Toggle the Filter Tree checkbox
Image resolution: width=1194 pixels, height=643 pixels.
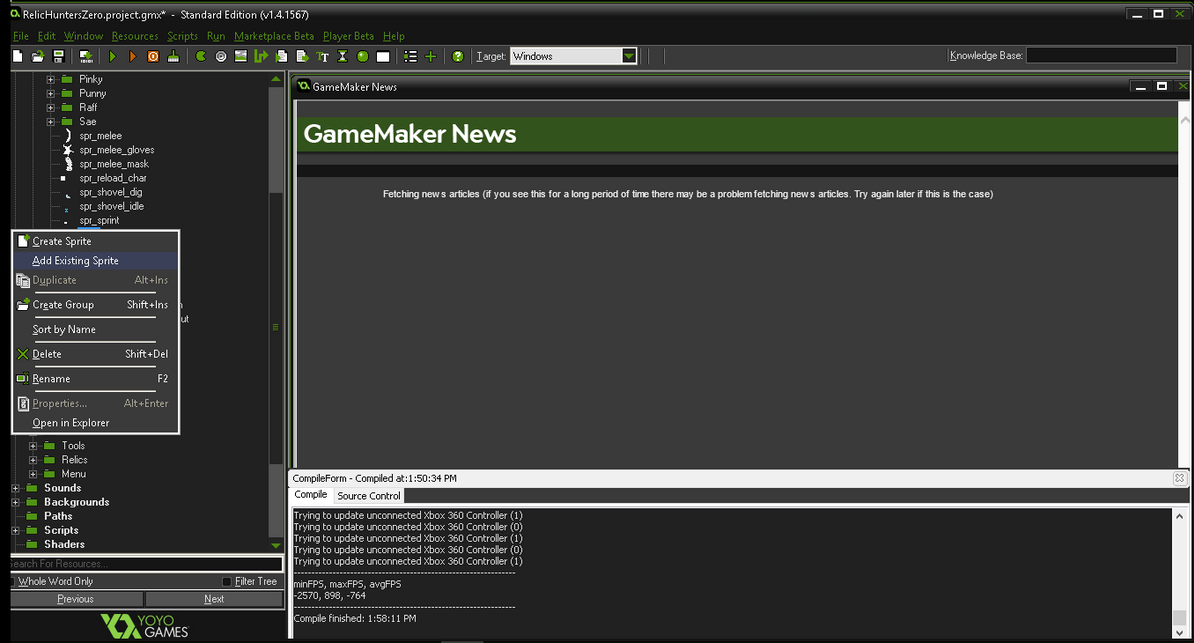(x=226, y=581)
